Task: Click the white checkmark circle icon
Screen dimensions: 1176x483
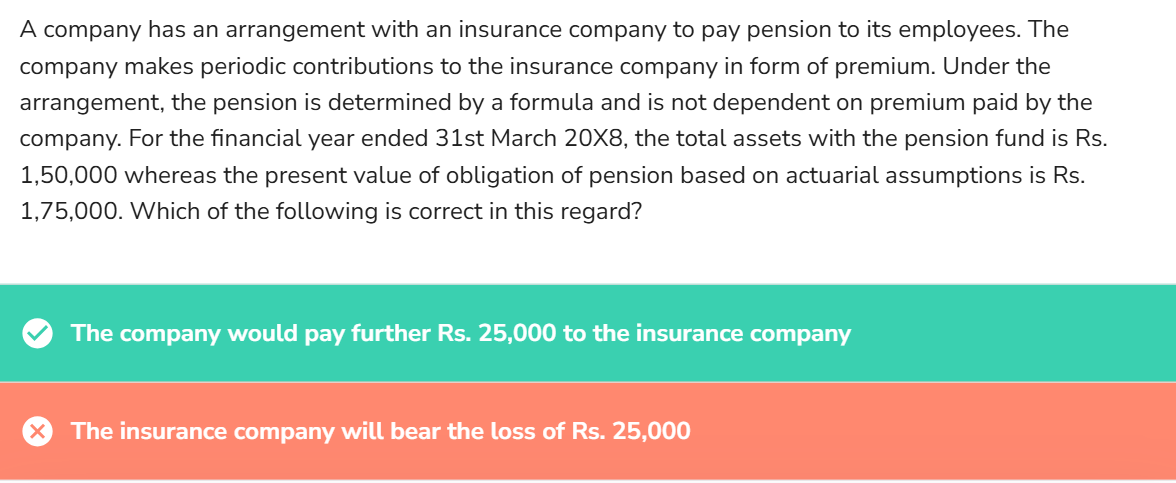Action: (37, 334)
